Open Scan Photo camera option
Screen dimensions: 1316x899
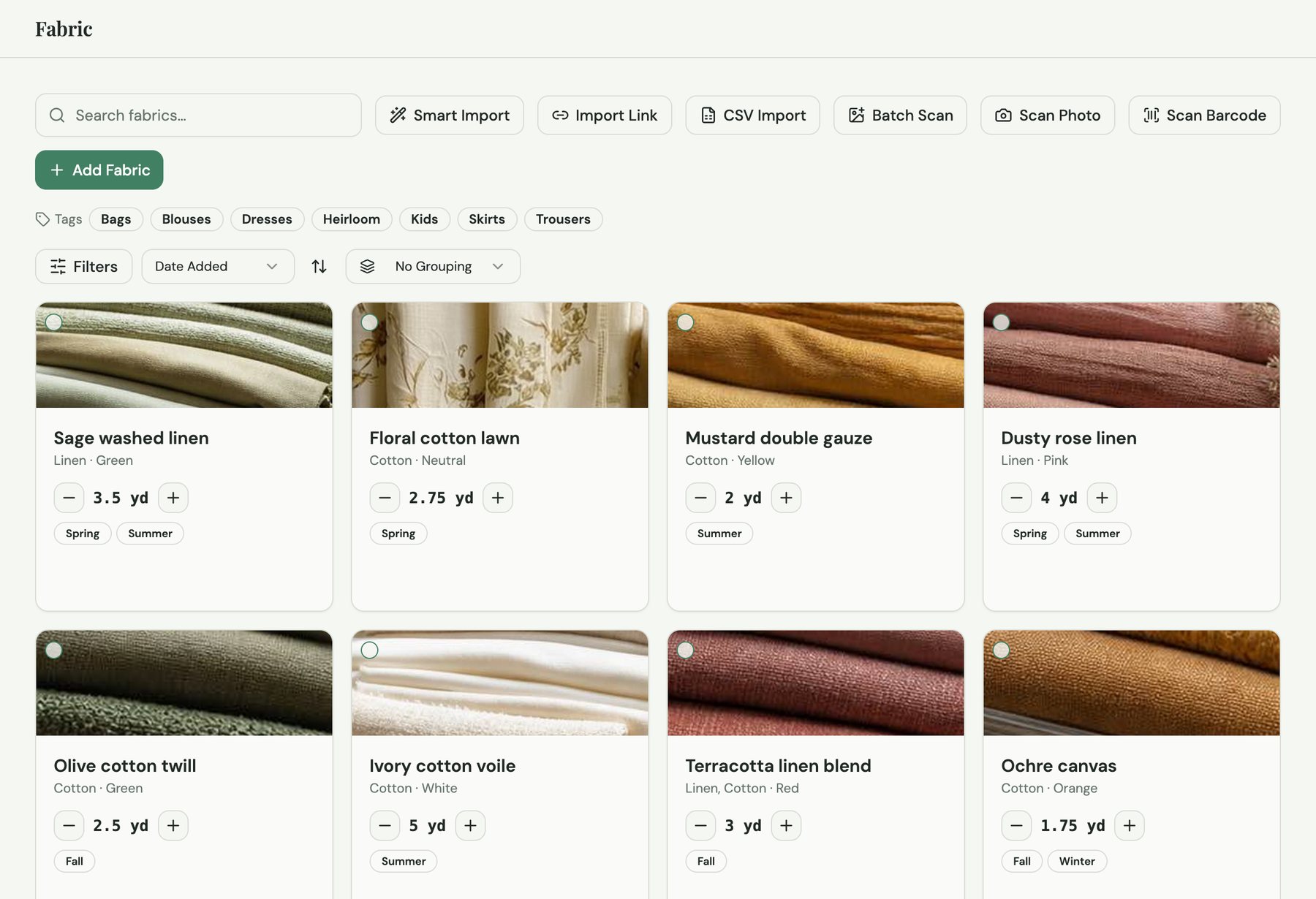click(x=1048, y=115)
